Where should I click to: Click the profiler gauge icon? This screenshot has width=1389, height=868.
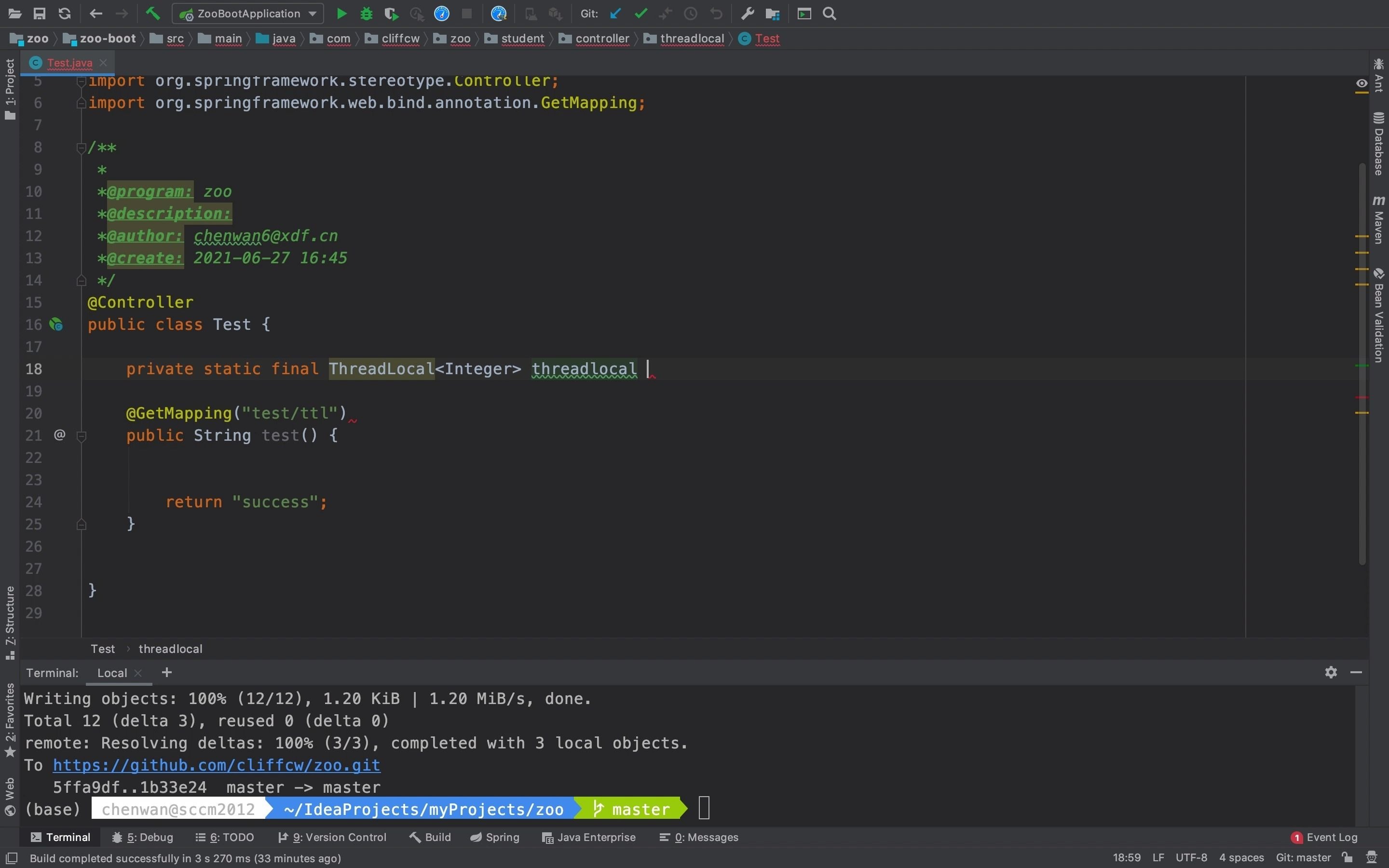(x=441, y=14)
